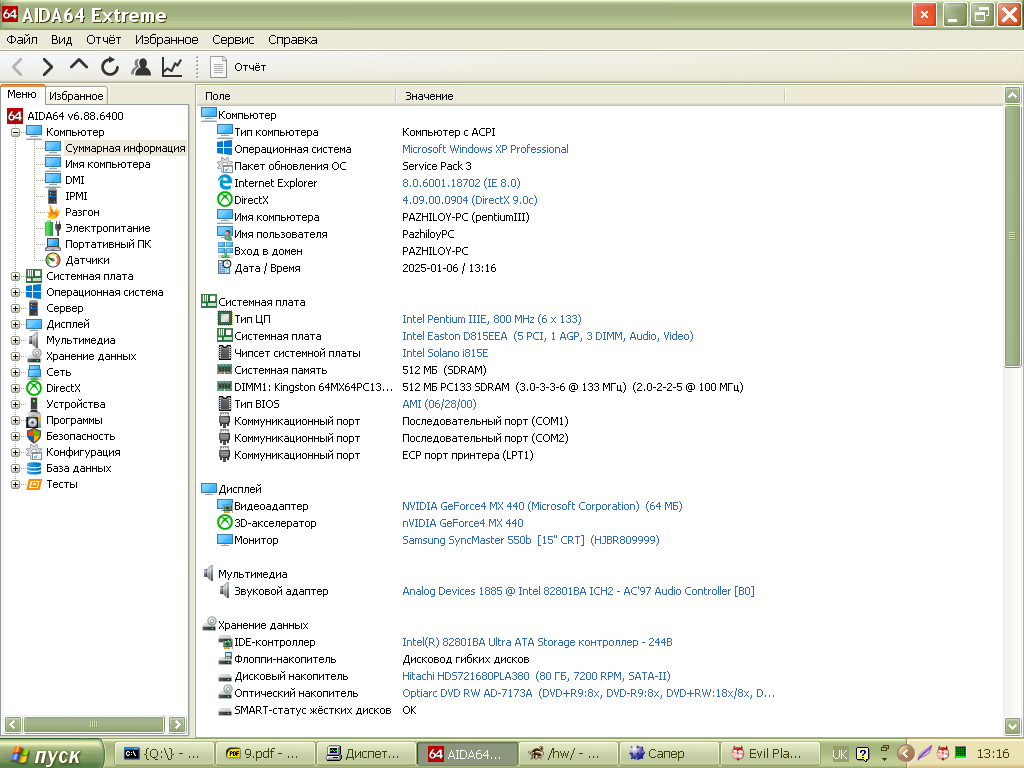The height and width of the screenshot is (768, 1024).
Task: Click the main pane scroll down arrow
Action: pyautogui.click(x=1012, y=726)
